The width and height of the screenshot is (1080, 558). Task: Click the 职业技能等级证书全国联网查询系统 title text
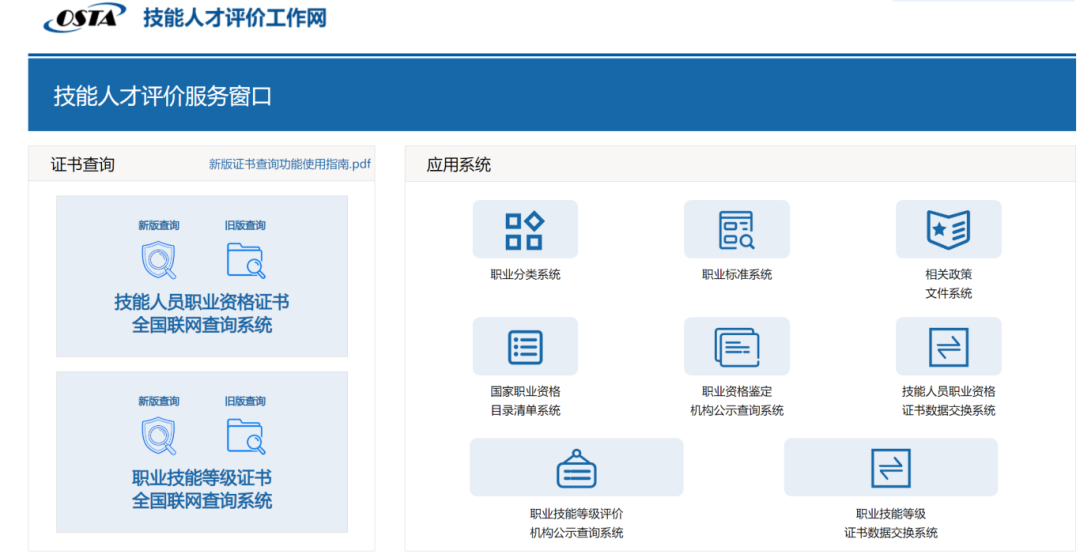[202, 489]
